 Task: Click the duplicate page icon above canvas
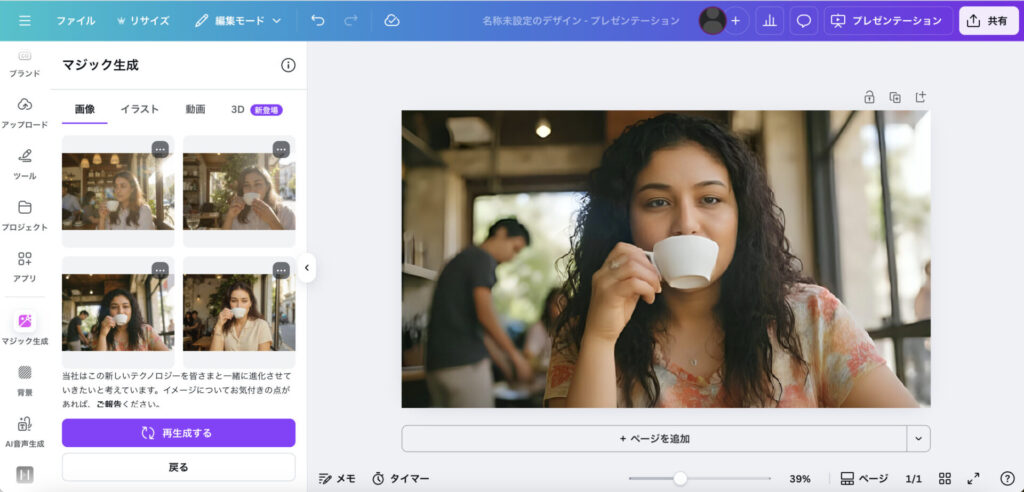click(895, 97)
